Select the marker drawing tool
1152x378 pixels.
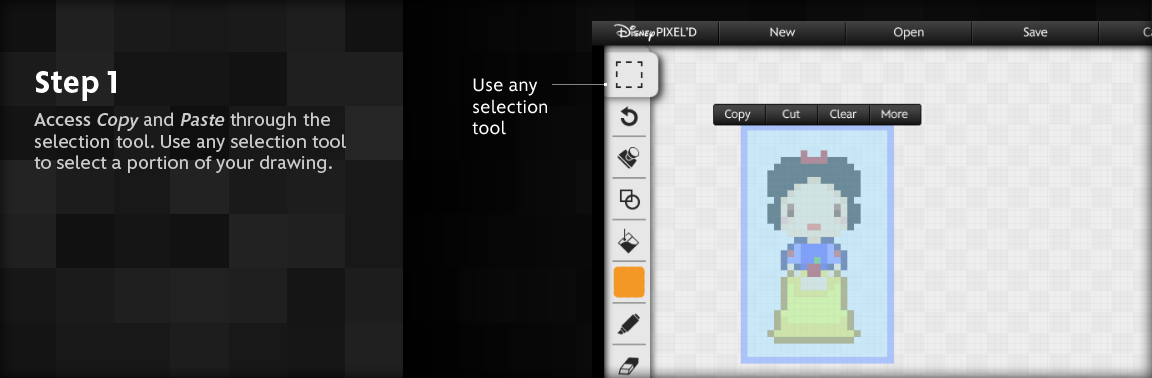(x=629, y=324)
